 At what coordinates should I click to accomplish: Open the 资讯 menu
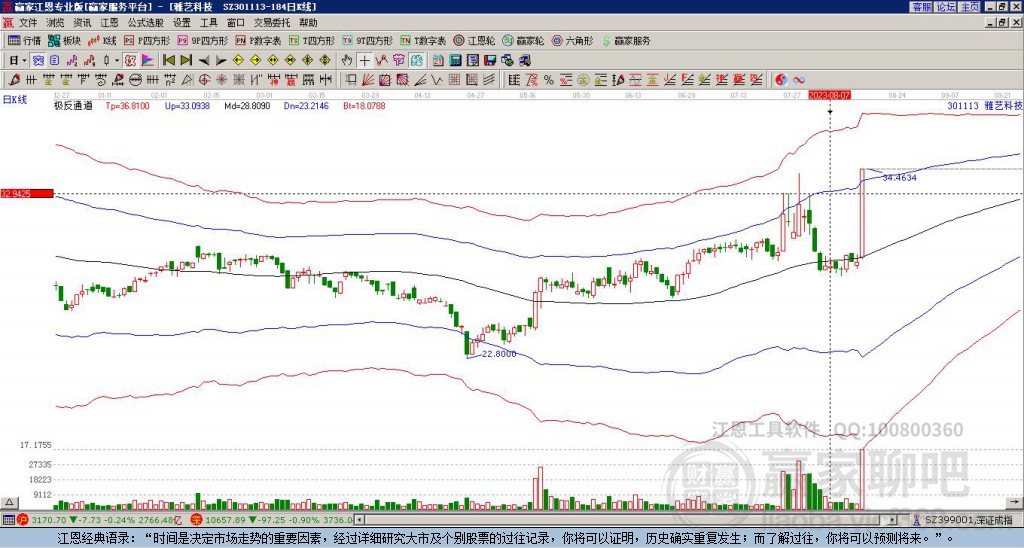tap(82, 23)
